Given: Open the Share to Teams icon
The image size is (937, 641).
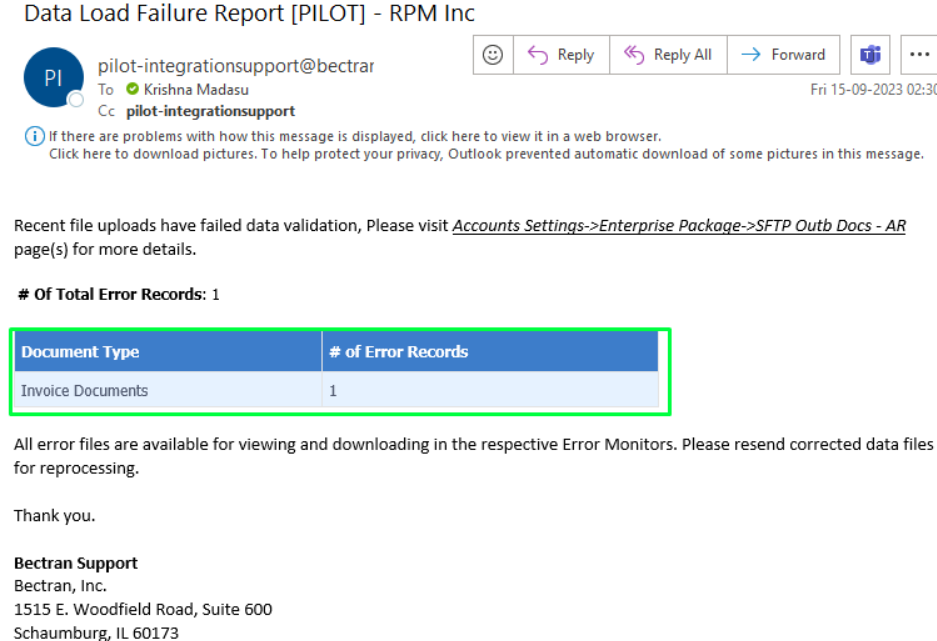Looking at the screenshot, I should 870,55.
